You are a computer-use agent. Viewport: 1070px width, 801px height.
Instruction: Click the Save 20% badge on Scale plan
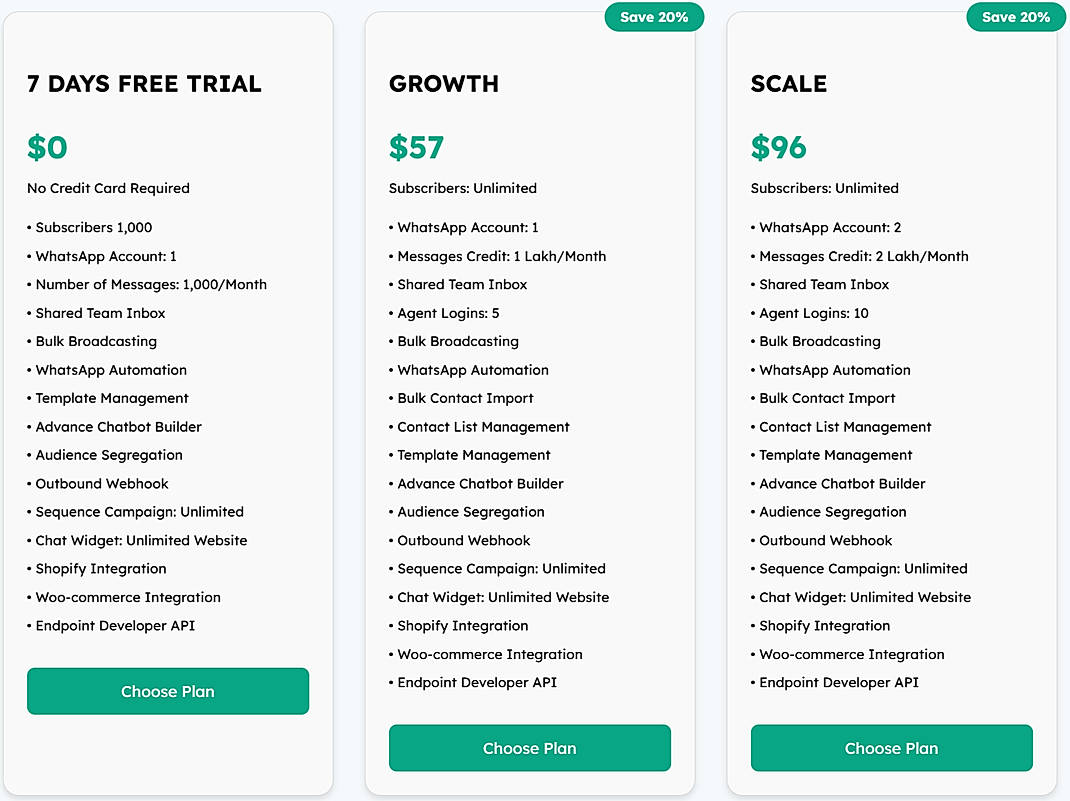(x=1016, y=17)
